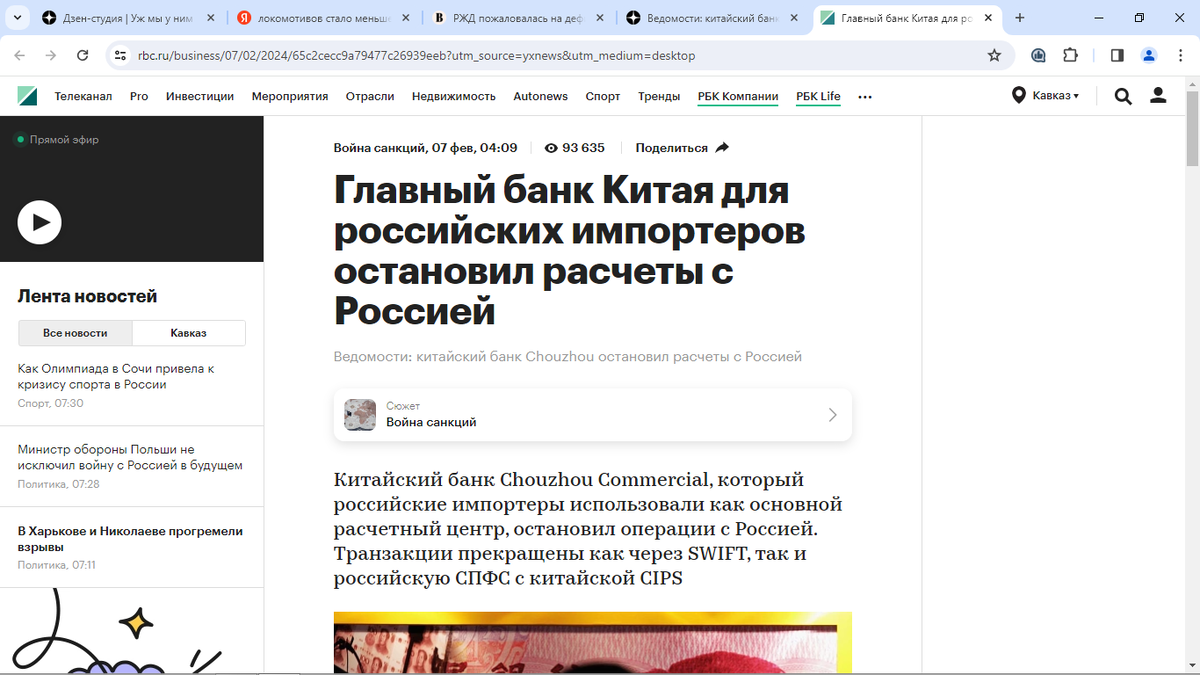Click the browser forward arrow

click(x=52, y=55)
